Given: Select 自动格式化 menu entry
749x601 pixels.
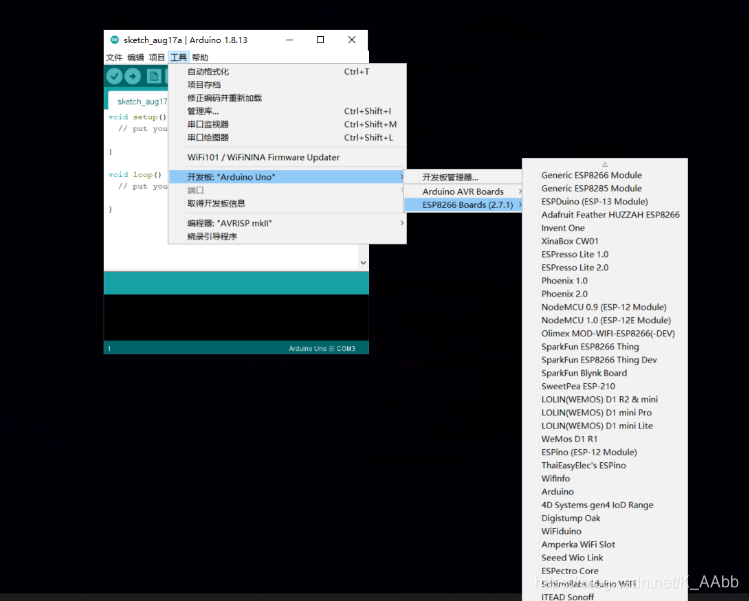Looking at the screenshot, I should point(287,72).
